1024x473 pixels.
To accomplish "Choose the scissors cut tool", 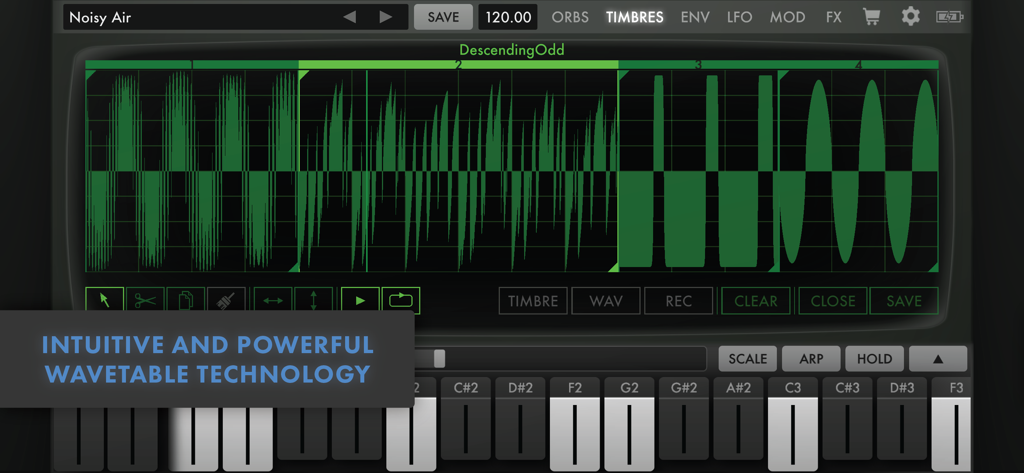I will point(146,300).
